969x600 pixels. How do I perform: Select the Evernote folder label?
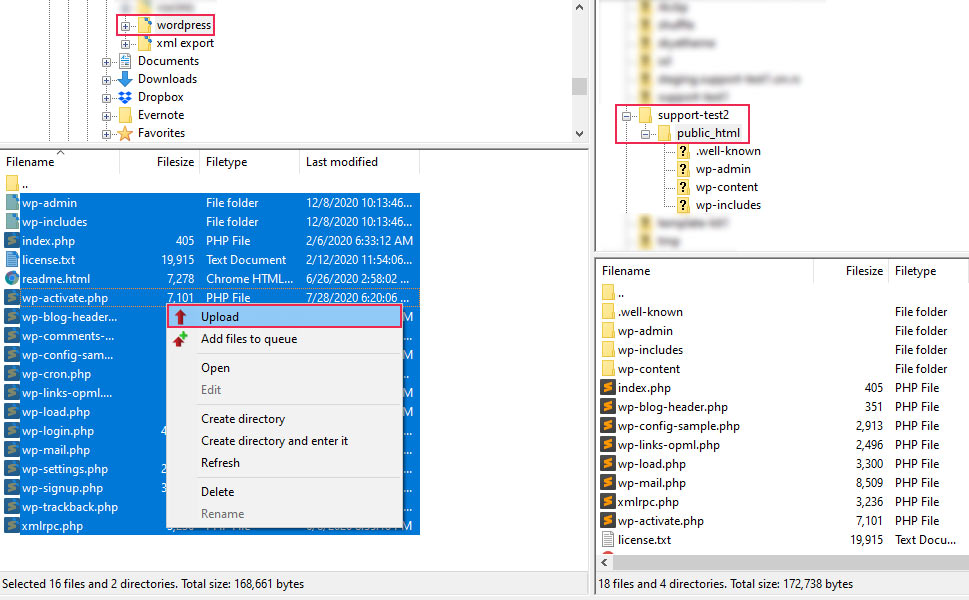click(x=161, y=115)
